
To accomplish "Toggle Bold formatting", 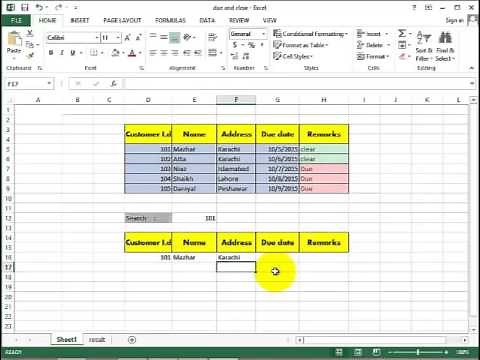I will [51, 53].
